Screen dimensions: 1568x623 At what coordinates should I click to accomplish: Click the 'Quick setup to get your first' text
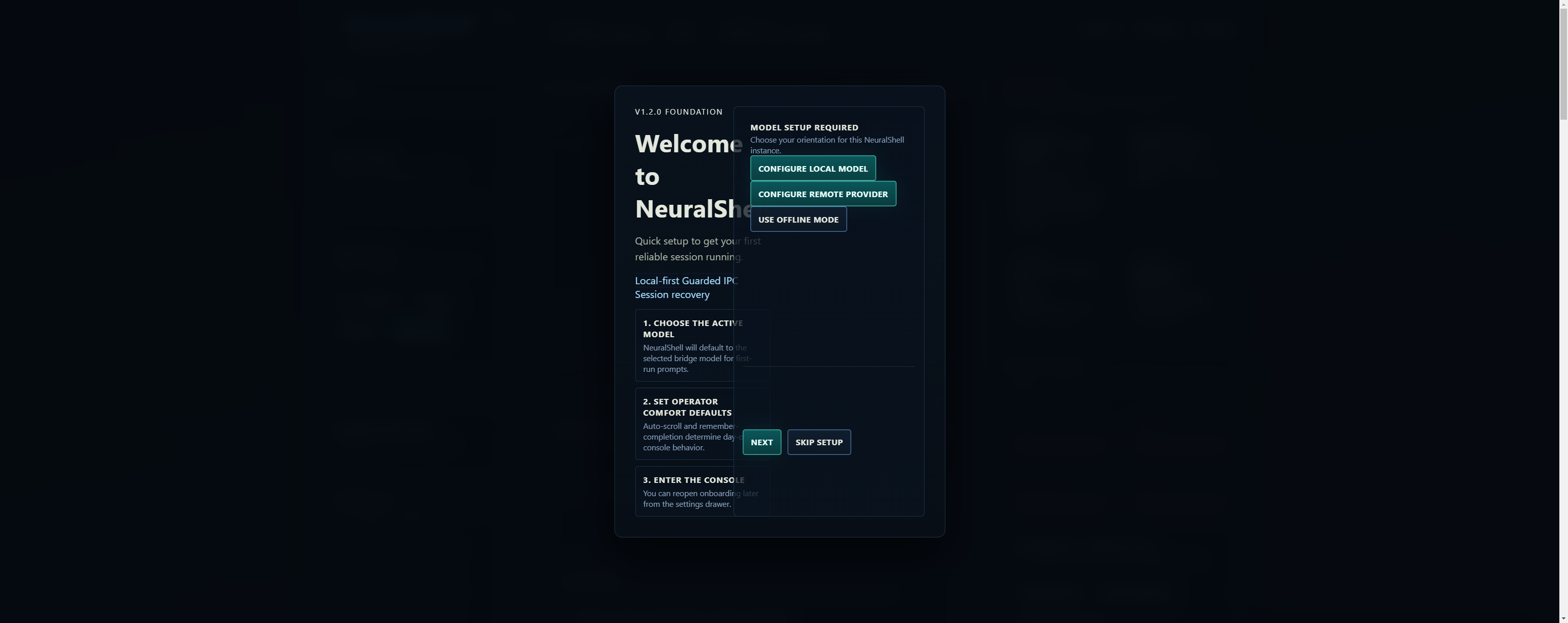(697, 249)
